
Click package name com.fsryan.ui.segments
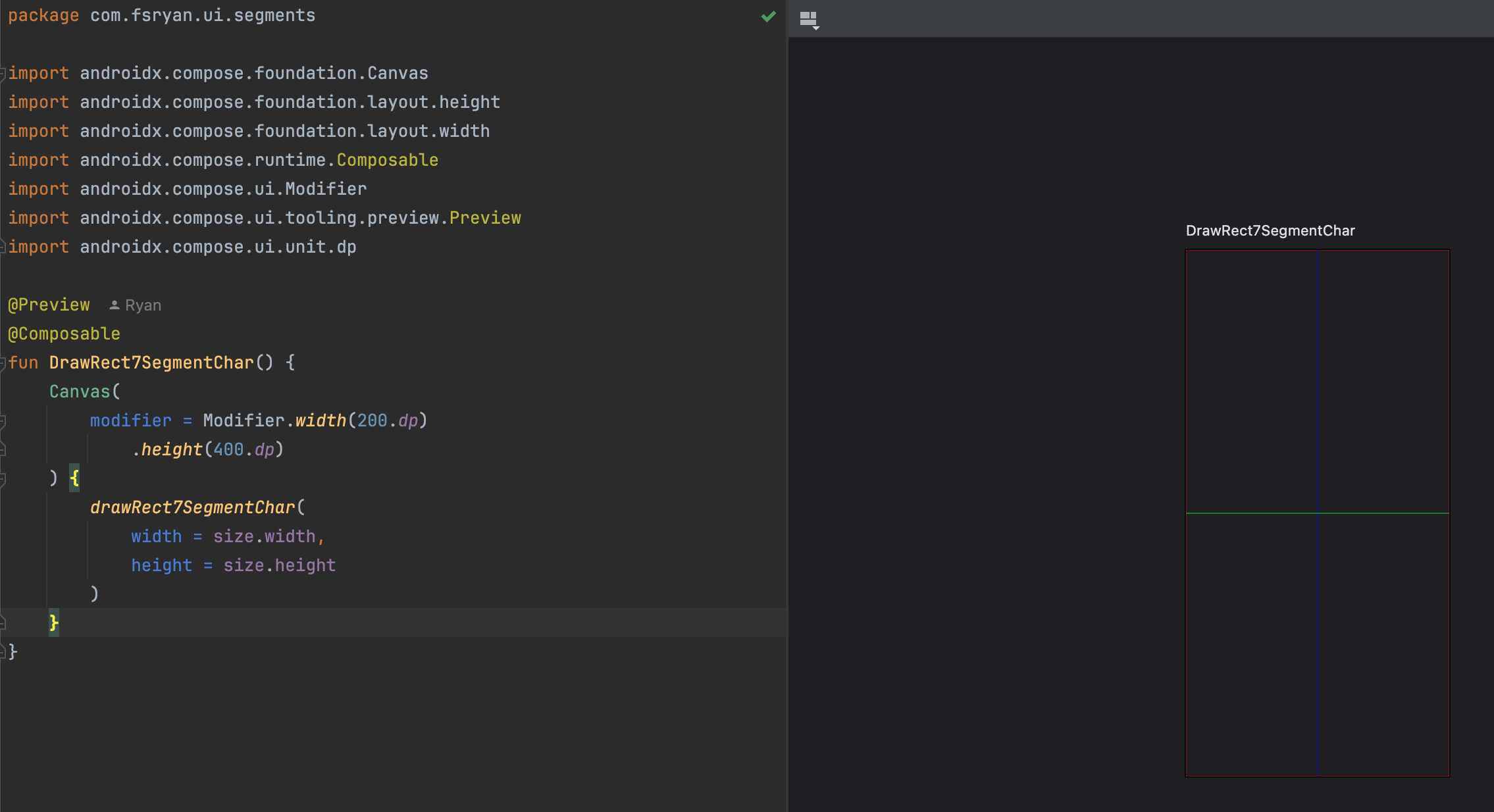pyautogui.click(x=203, y=15)
